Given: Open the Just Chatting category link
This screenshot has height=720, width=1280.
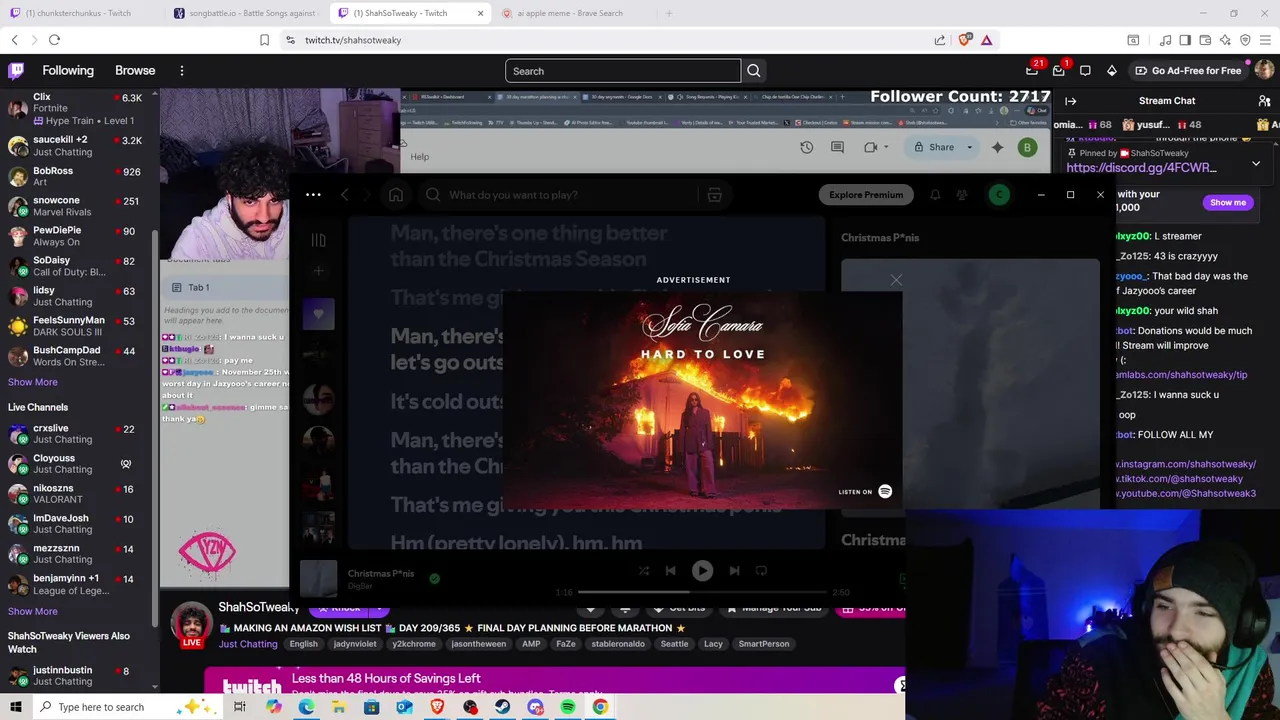Looking at the screenshot, I should (x=248, y=644).
